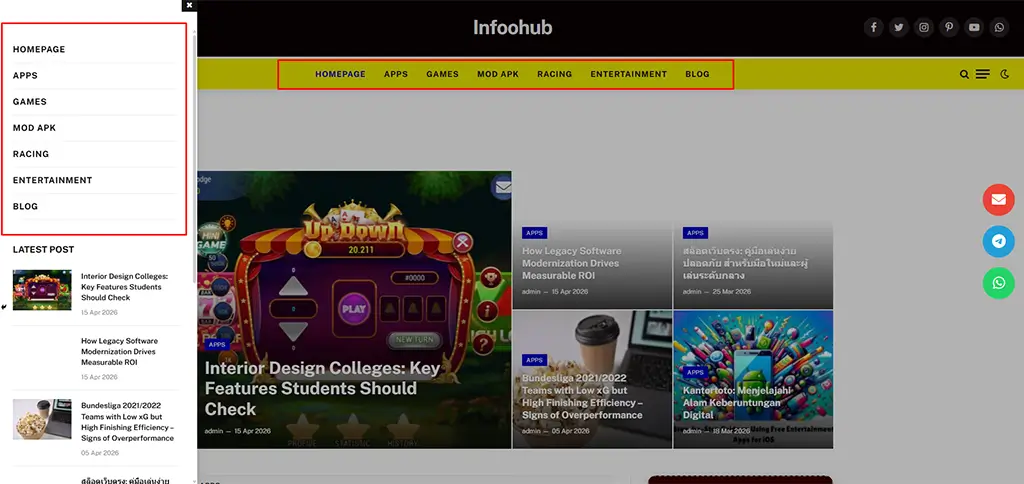Image resolution: width=1024 pixels, height=484 pixels.
Task: Open sidebar post Interior Design Colleges
Action: (125, 287)
